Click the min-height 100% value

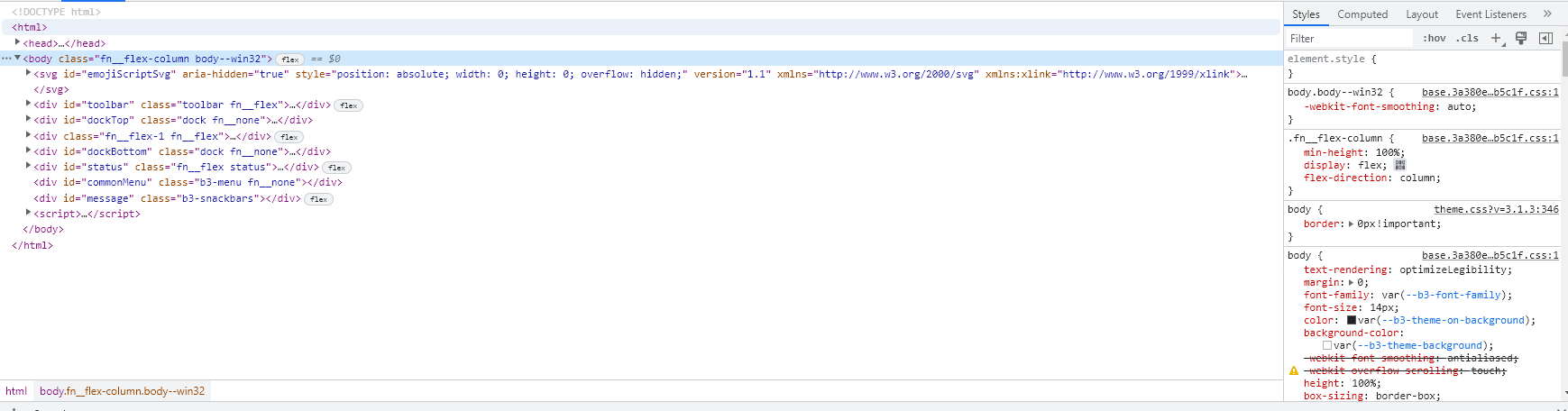(x=1387, y=152)
